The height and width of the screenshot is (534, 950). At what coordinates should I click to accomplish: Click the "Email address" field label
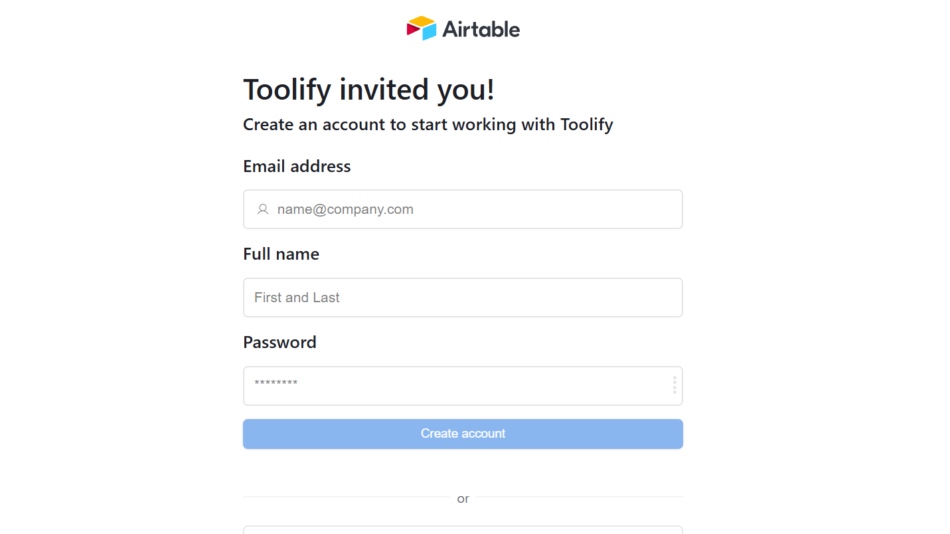pos(297,166)
